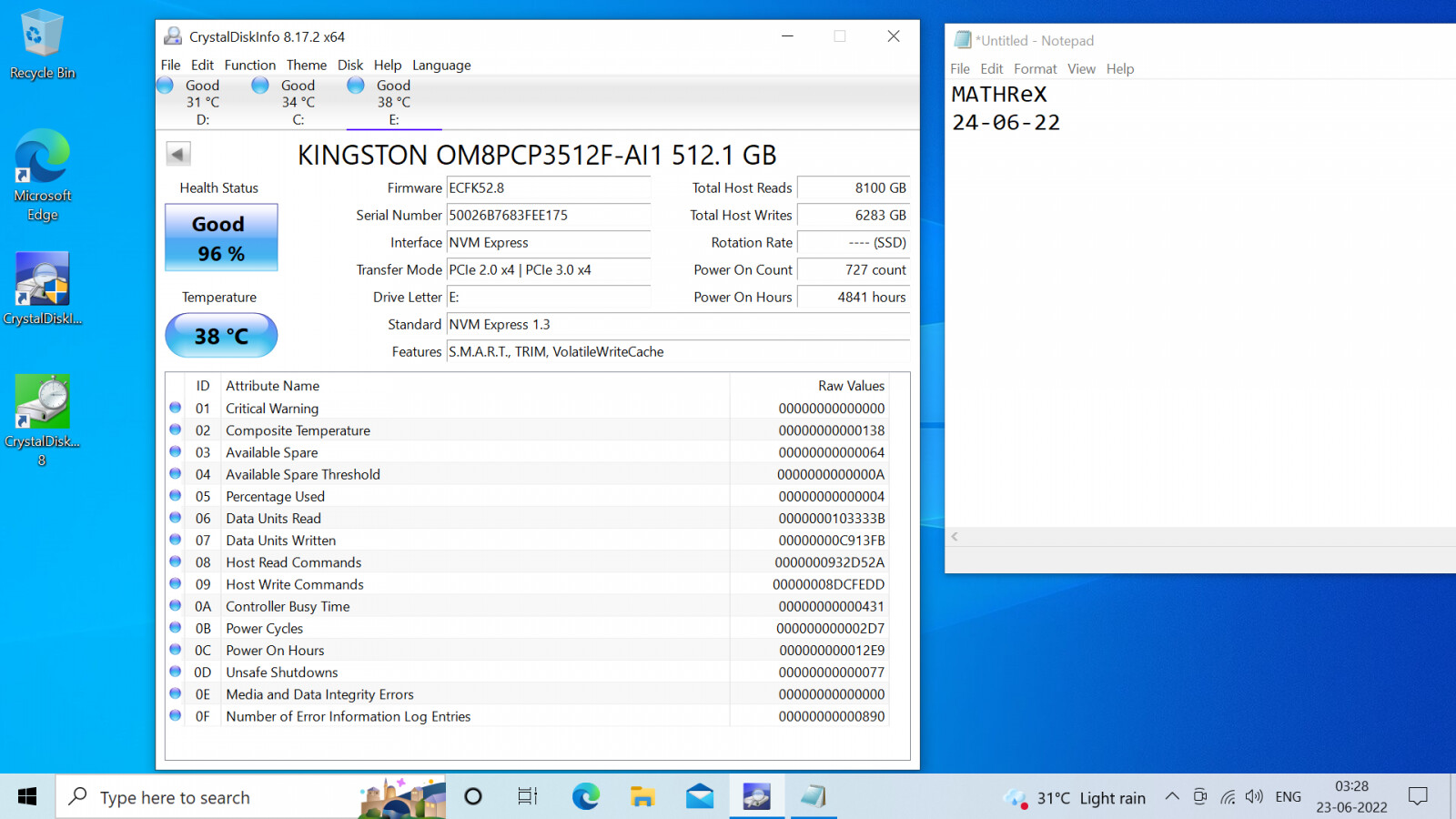1456x819 pixels.
Task: Open the Microsoft Edge desktop shortcut
Action: pos(42,176)
